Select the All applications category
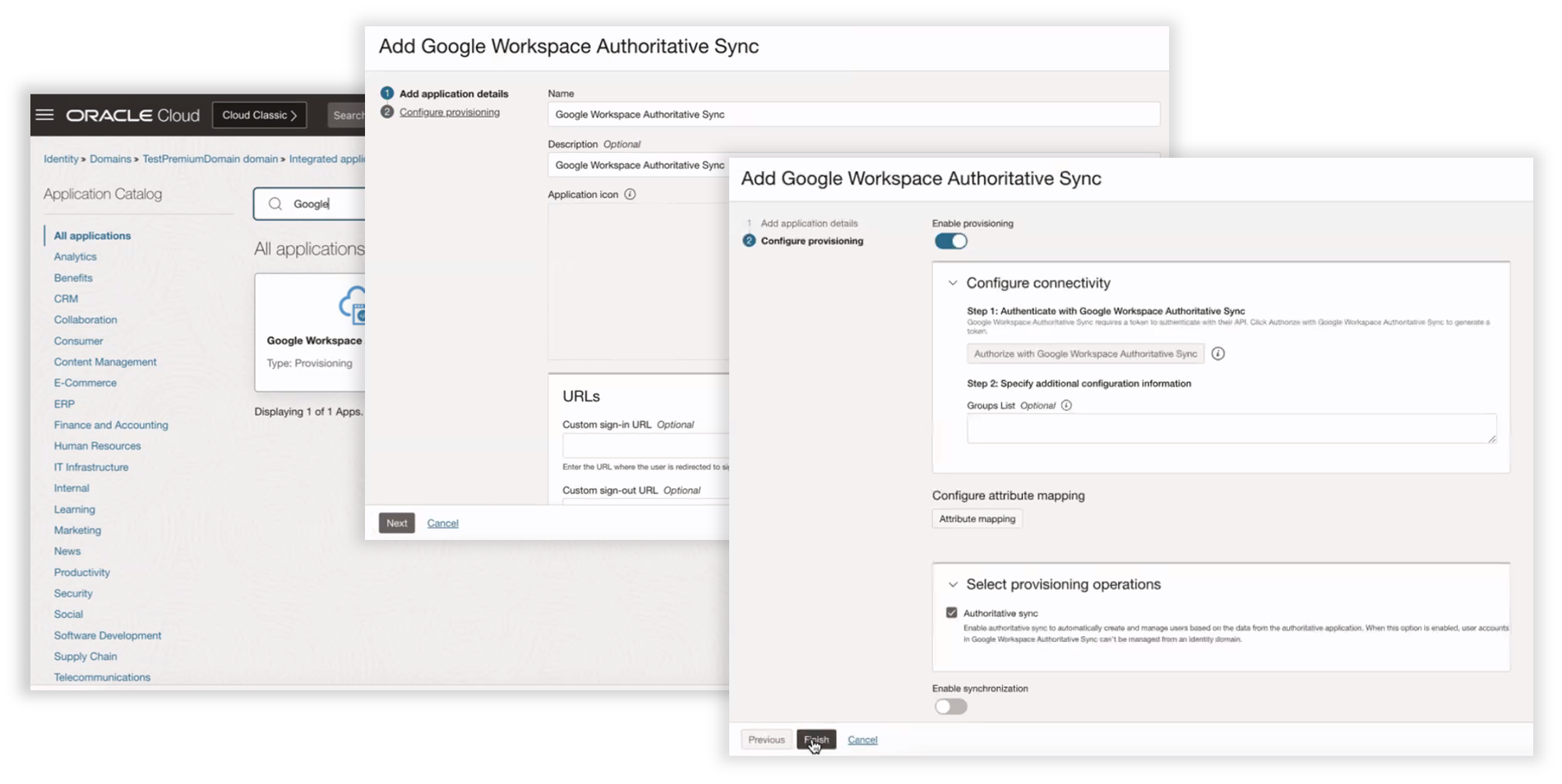 click(x=91, y=235)
